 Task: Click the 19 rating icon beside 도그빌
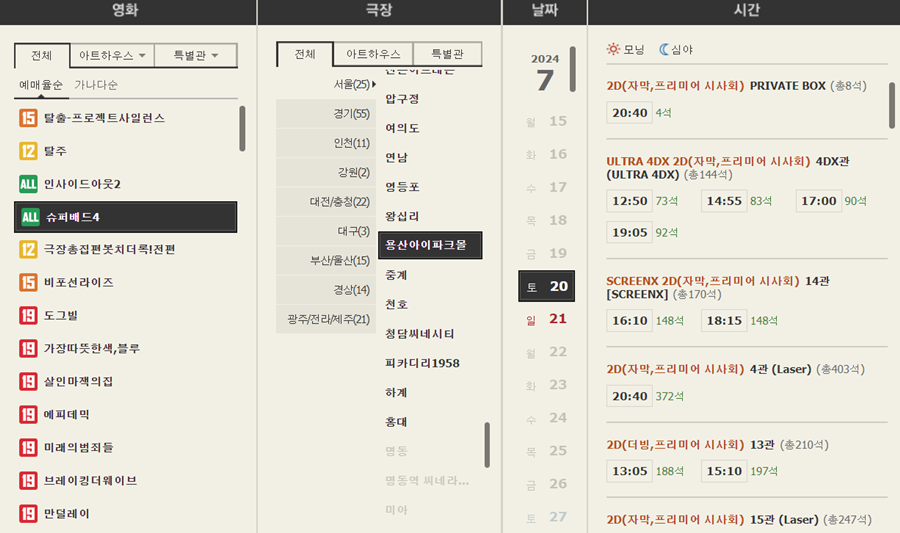click(28, 316)
